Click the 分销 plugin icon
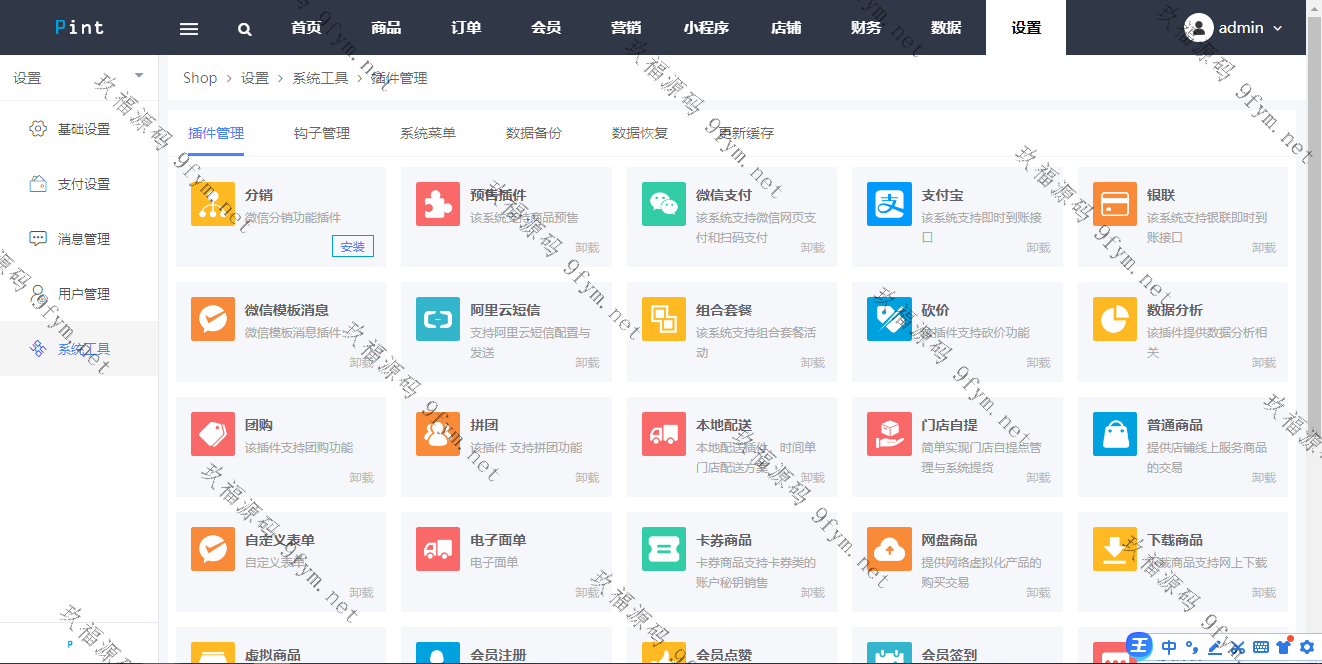Screen dimensions: 1322x664 pos(213,204)
